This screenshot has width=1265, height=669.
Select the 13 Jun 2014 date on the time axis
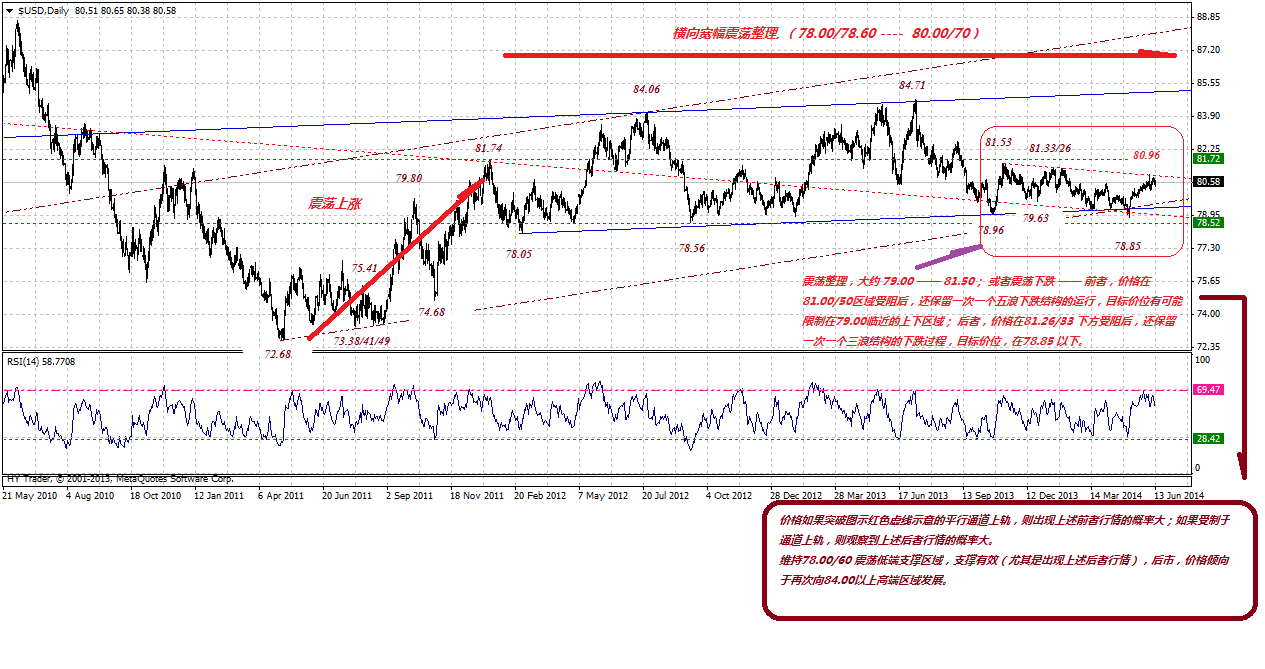tap(1179, 495)
